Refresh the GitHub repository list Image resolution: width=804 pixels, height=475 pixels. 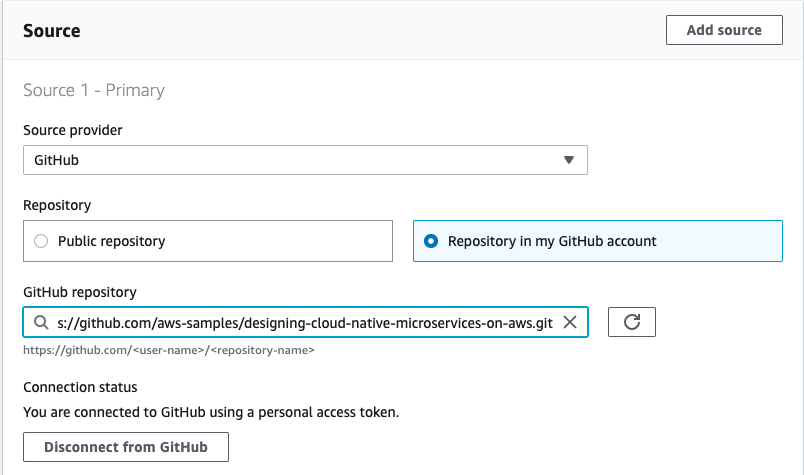pyautogui.click(x=631, y=322)
